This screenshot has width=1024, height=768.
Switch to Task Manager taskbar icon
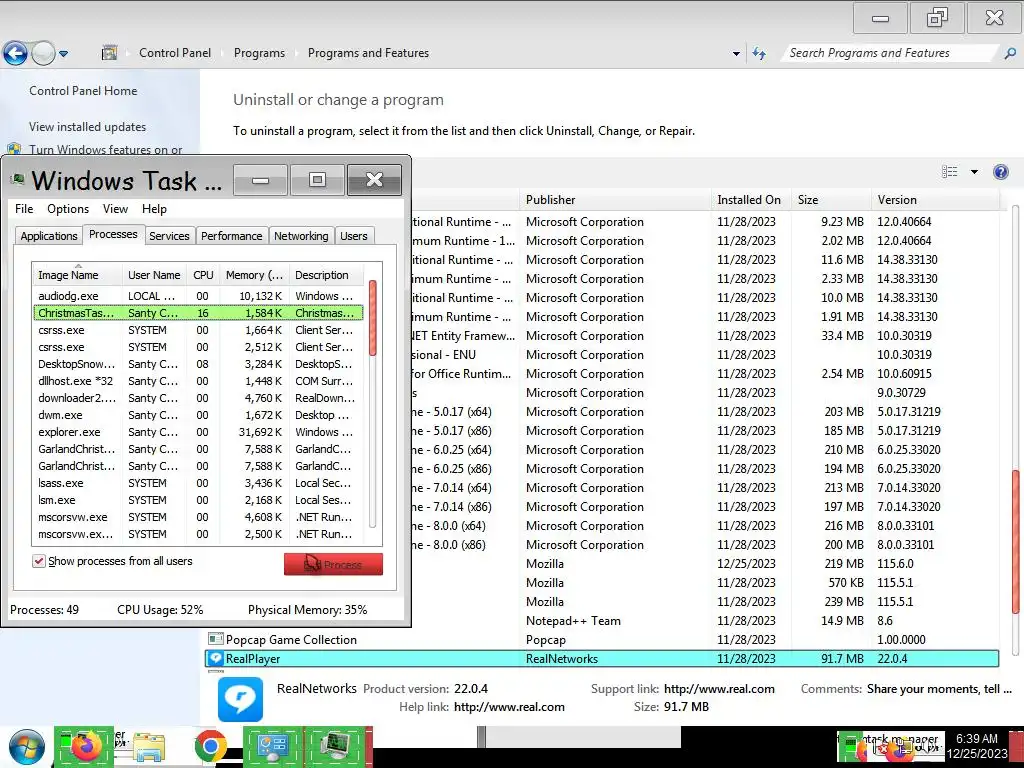click(x=337, y=747)
